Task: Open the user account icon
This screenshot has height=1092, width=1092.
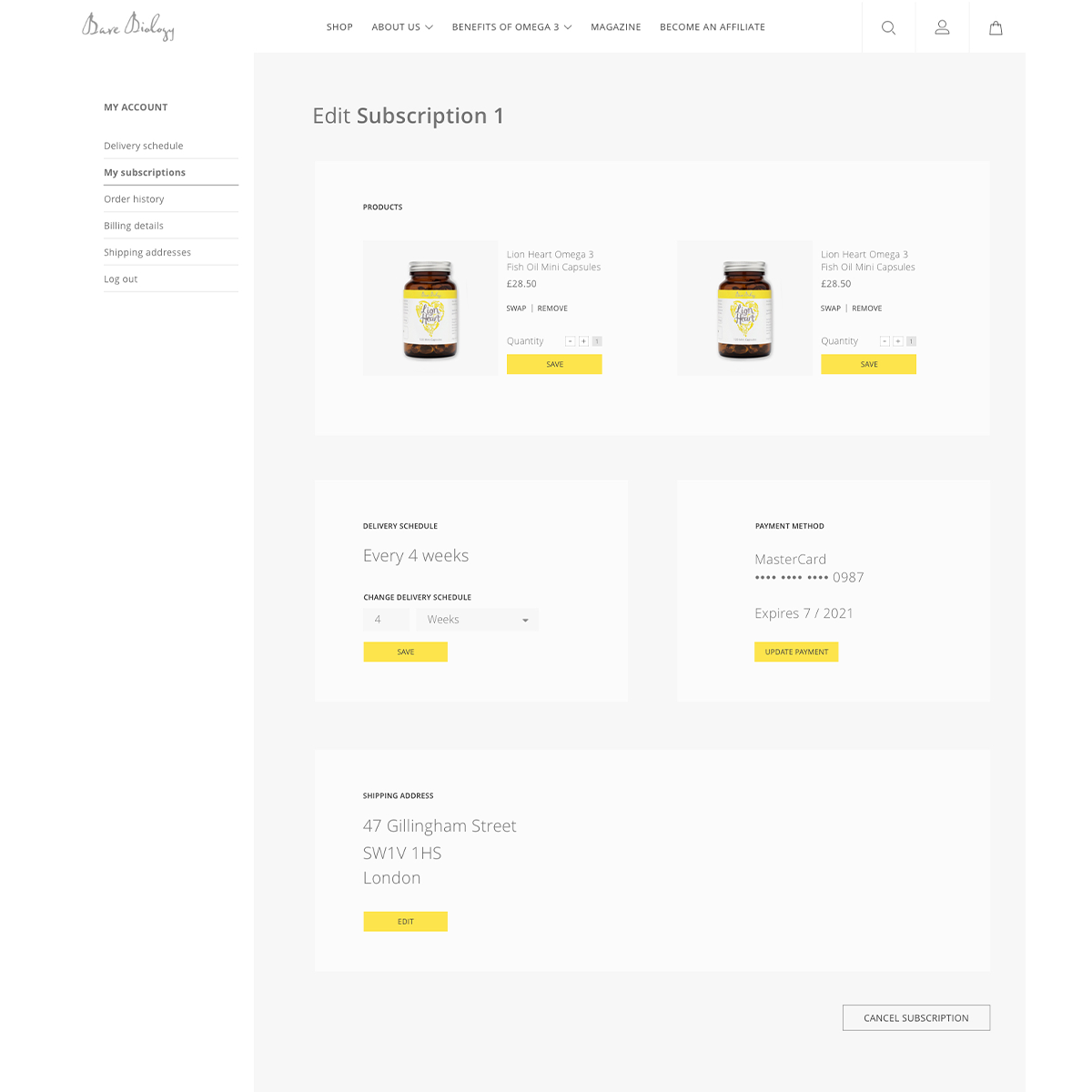Action: pos(942,27)
